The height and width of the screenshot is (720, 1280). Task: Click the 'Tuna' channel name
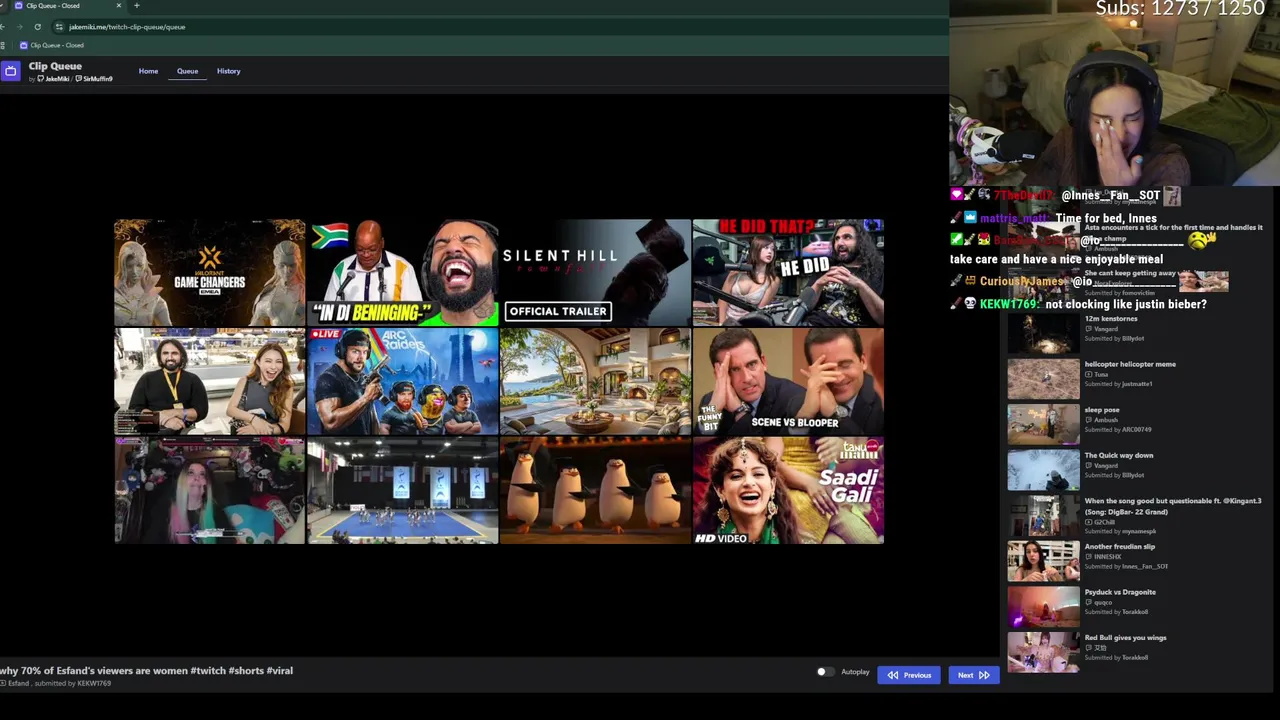pyautogui.click(x=1101, y=374)
